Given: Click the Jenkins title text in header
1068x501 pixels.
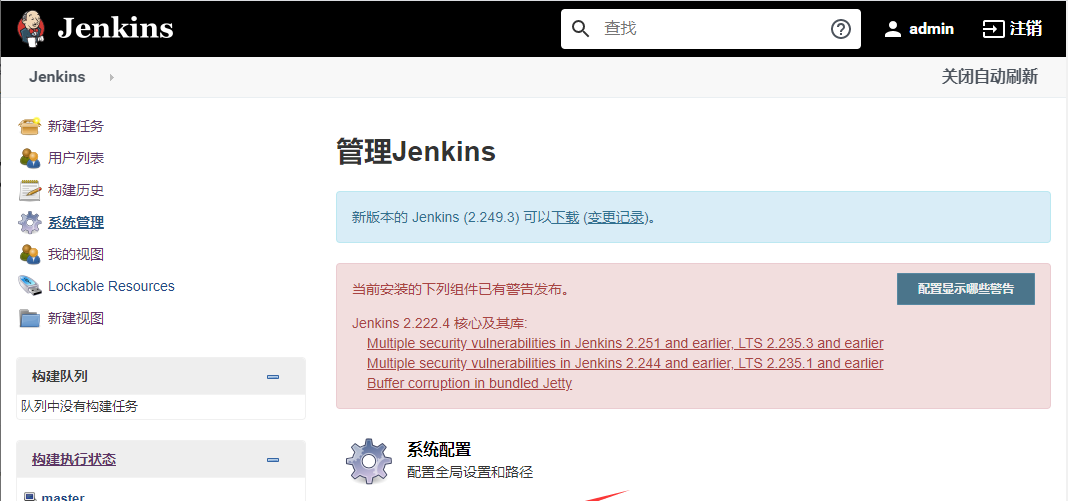Looking at the screenshot, I should (115, 29).
